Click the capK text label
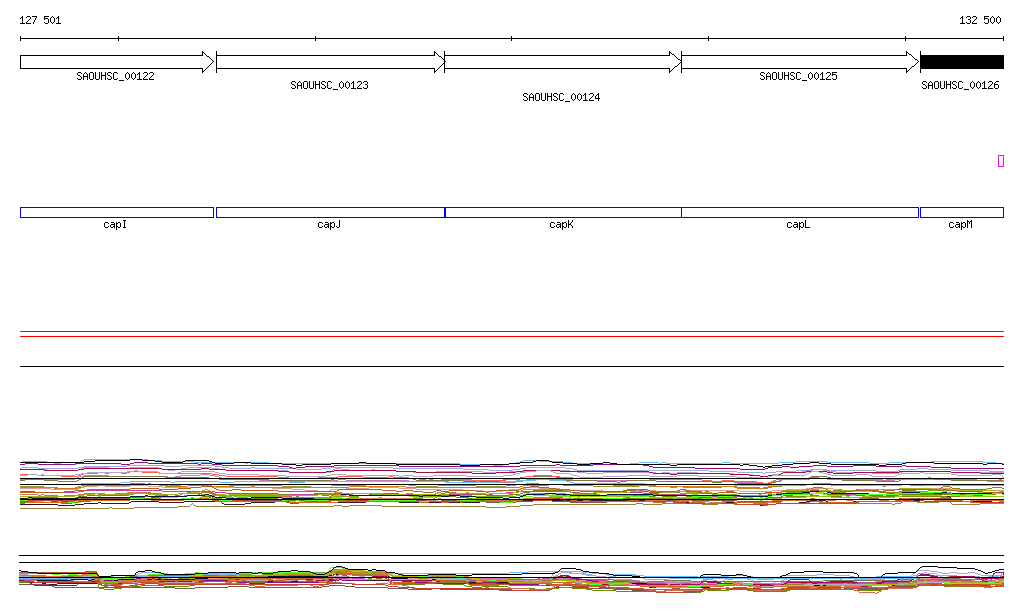 pyautogui.click(x=561, y=225)
